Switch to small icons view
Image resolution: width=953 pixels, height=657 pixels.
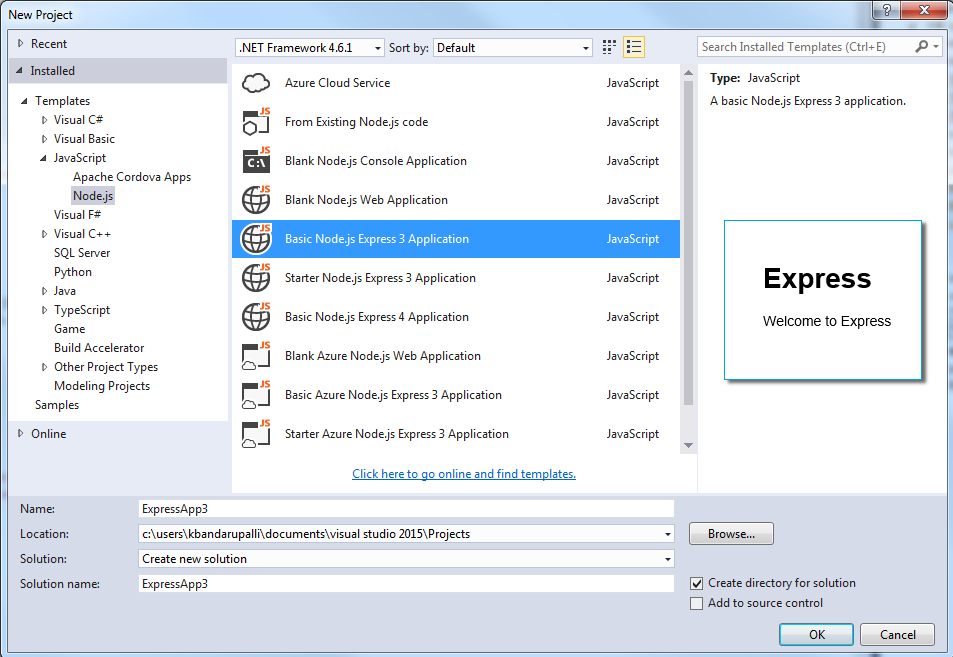click(609, 47)
